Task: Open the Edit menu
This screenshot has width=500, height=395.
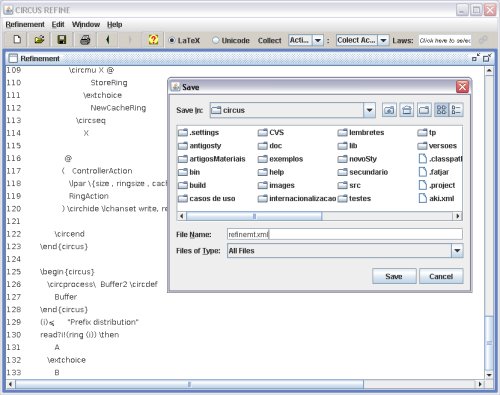Action: click(x=58, y=24)
